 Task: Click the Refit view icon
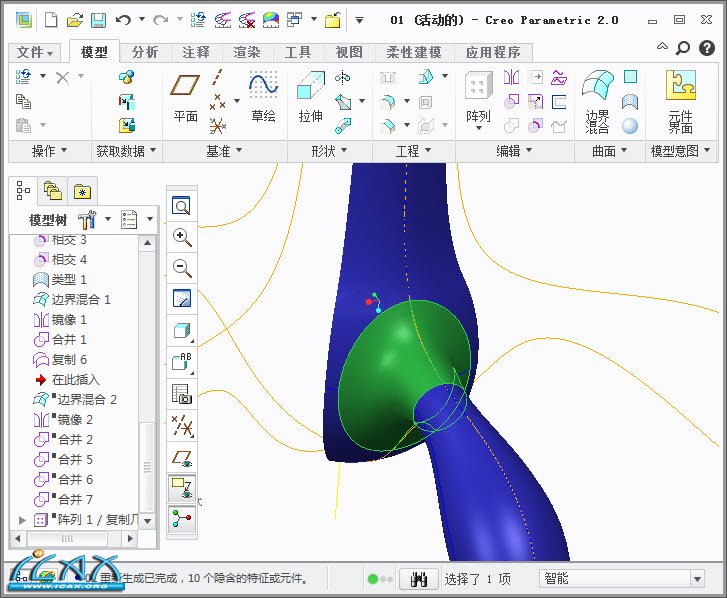pos(182,207)
